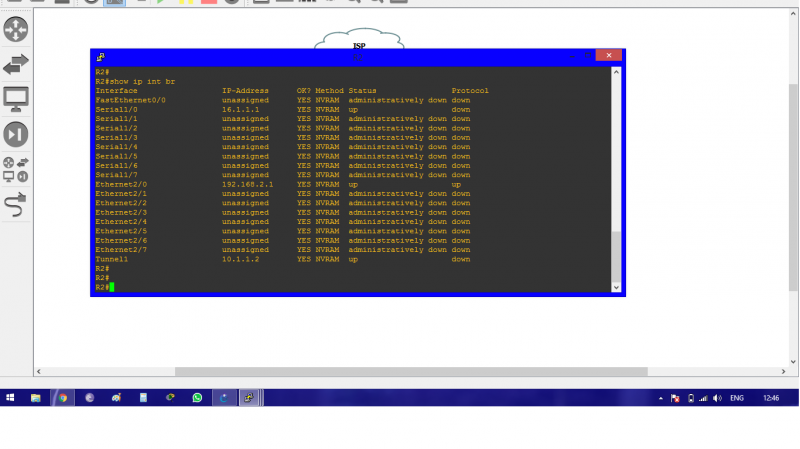Click PuTTY scrollbar down arrow
Viewport: 800px width, 449px height.
(616, 287)
